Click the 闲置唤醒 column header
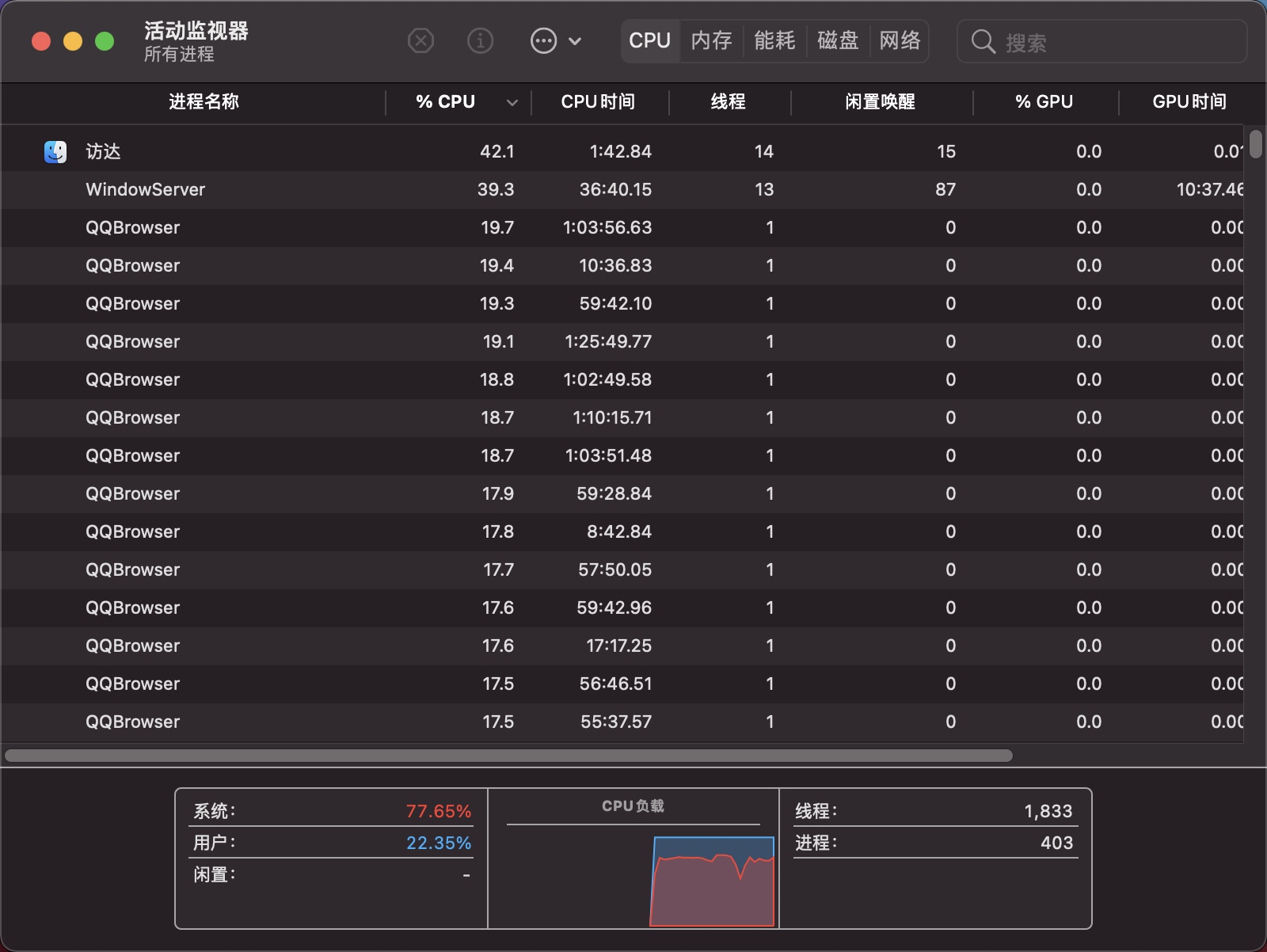This screenshot has height=952, width=1267. [x=880, y=102]
